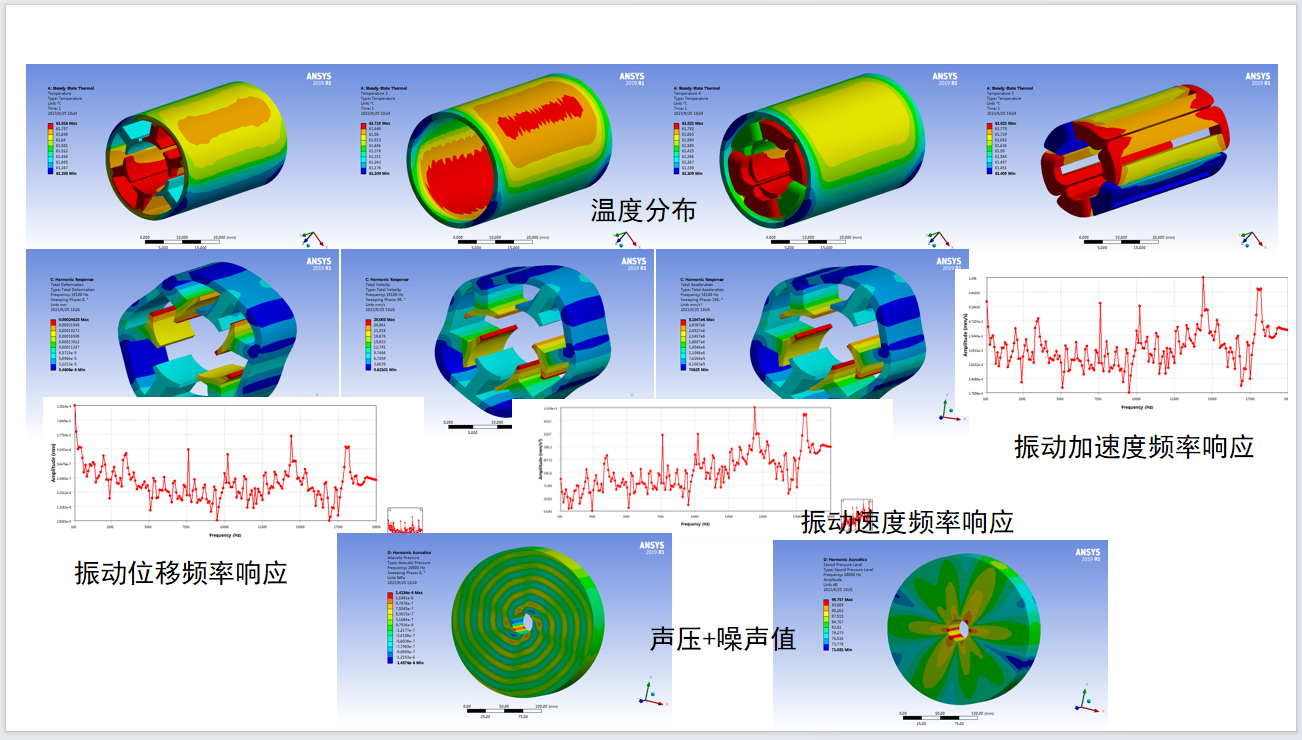
Task: Click the color legend of the Temperature 3 image
Action: tap(1003, 148)
